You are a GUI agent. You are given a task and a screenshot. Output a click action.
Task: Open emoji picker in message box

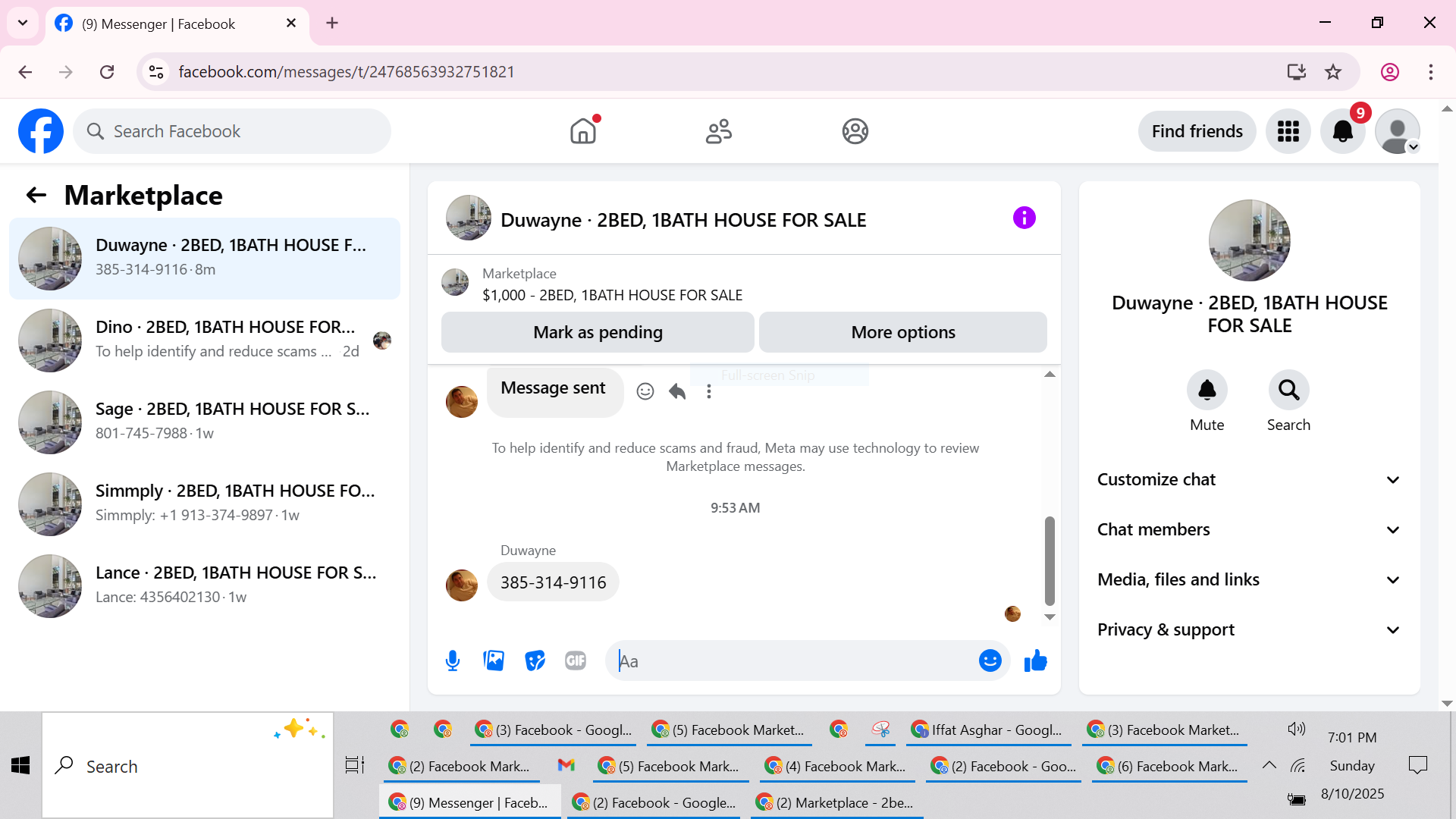click(x=990, y=661)
